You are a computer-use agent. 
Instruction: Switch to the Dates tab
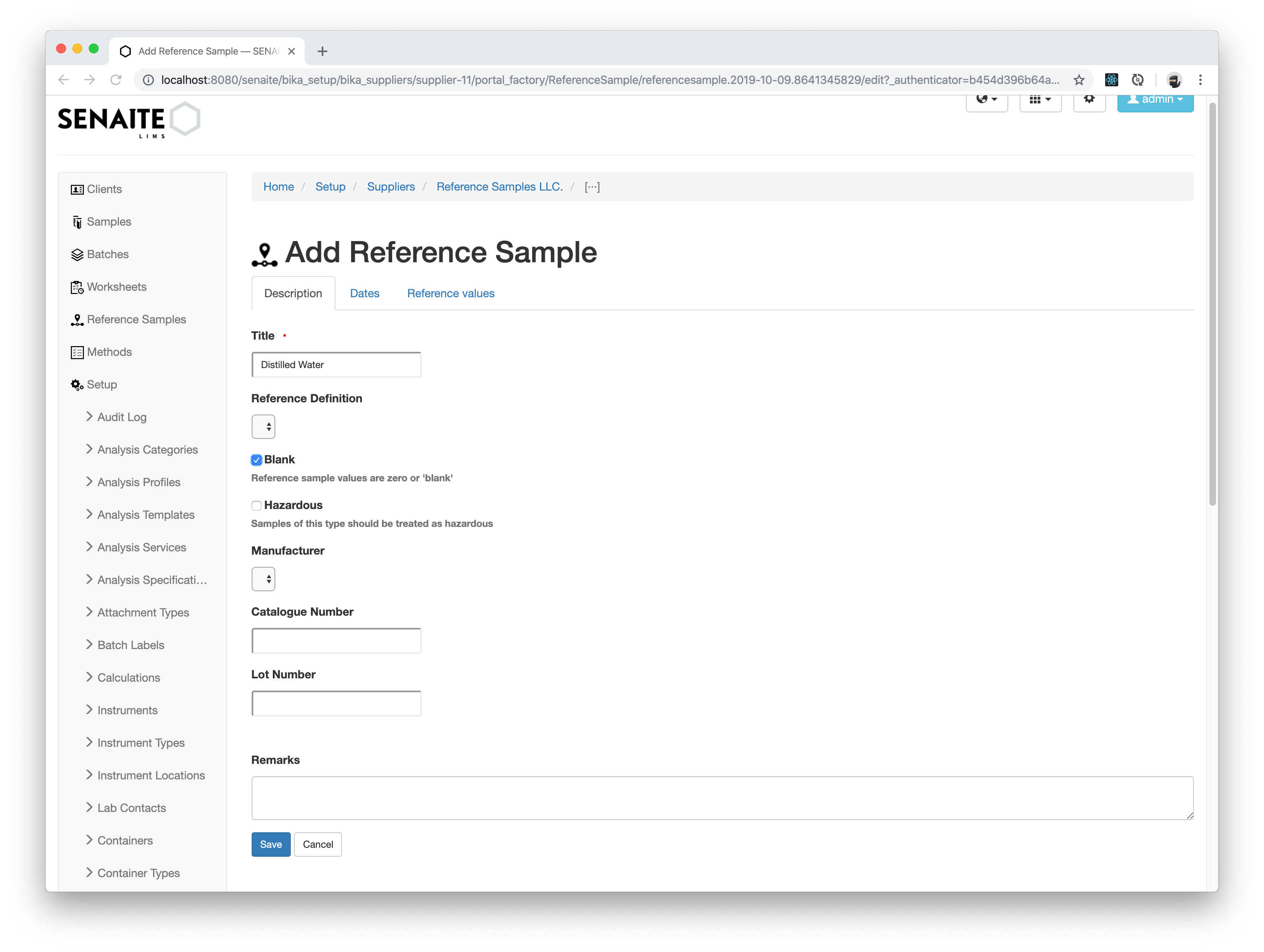tap(364, 294)
